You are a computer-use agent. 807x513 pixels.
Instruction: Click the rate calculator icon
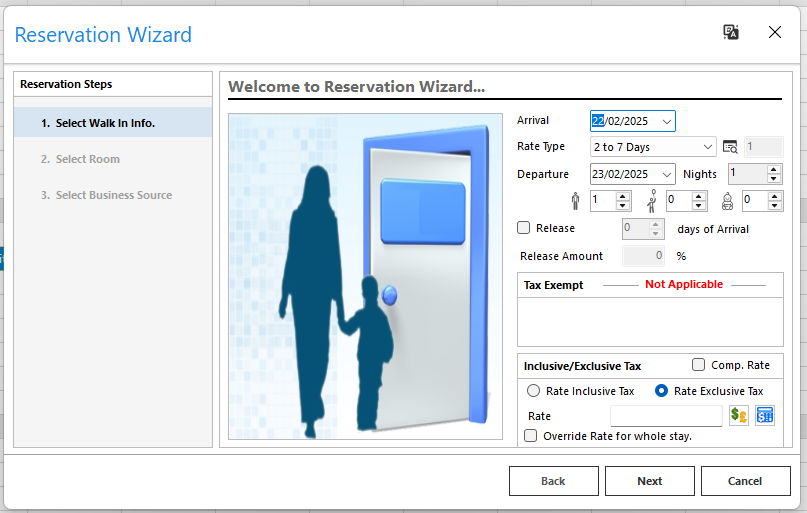[x=765, y=415]
